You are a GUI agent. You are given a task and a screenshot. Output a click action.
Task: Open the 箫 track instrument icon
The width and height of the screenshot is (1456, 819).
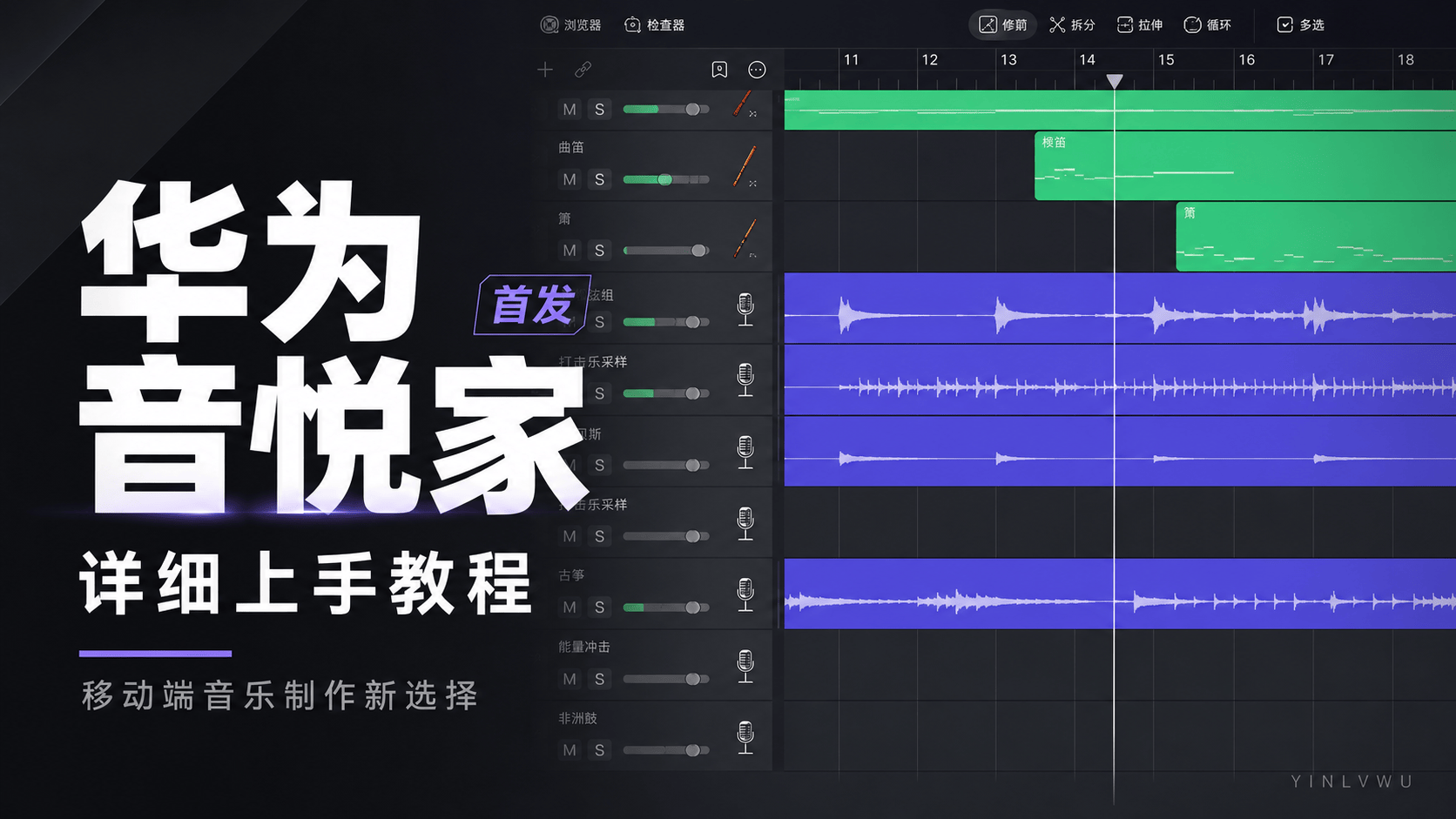(x=744, y=238)
